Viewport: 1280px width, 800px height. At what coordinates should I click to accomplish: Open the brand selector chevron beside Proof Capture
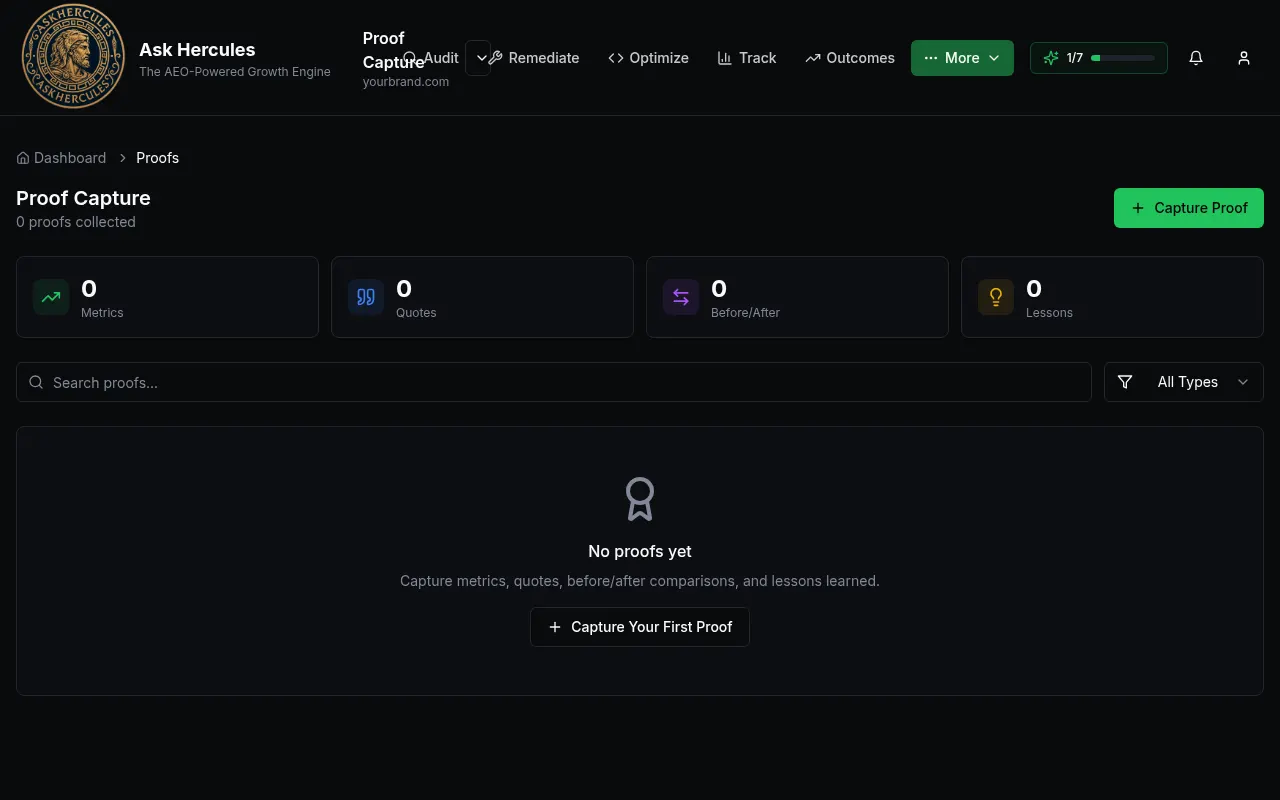pos(479,58)
